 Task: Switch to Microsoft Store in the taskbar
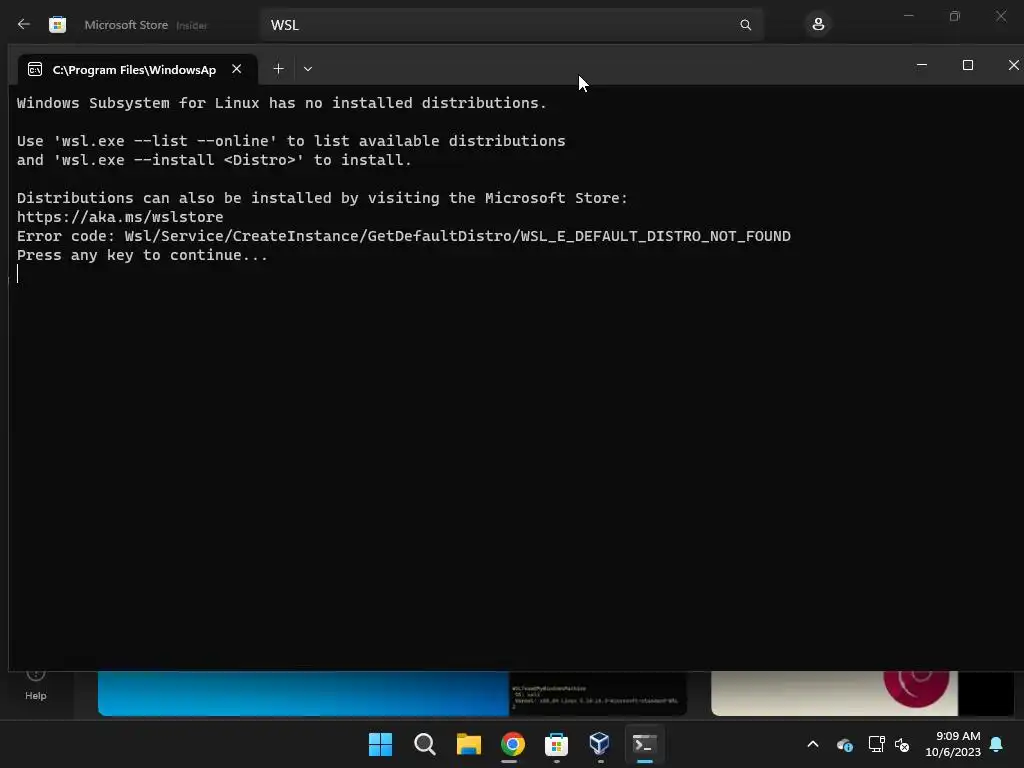(x=556, y=744)
